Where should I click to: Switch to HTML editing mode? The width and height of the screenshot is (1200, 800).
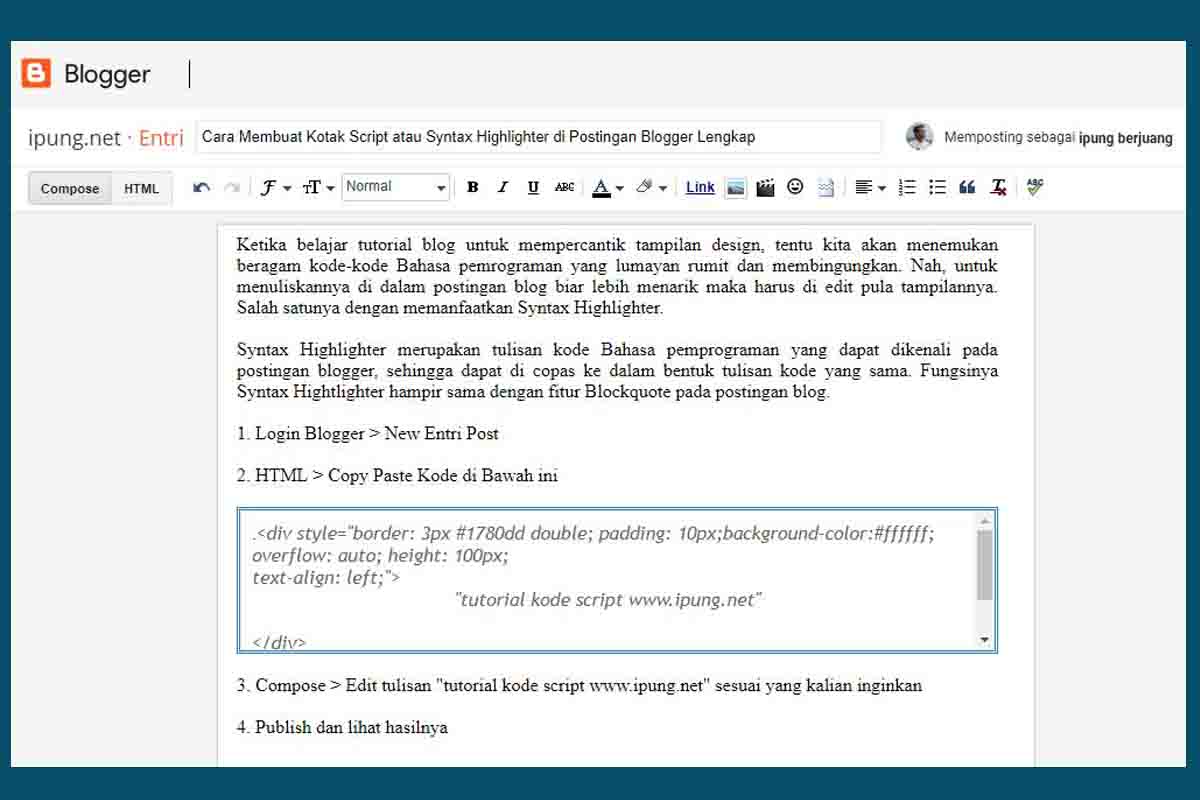click(x=141, y=188)
